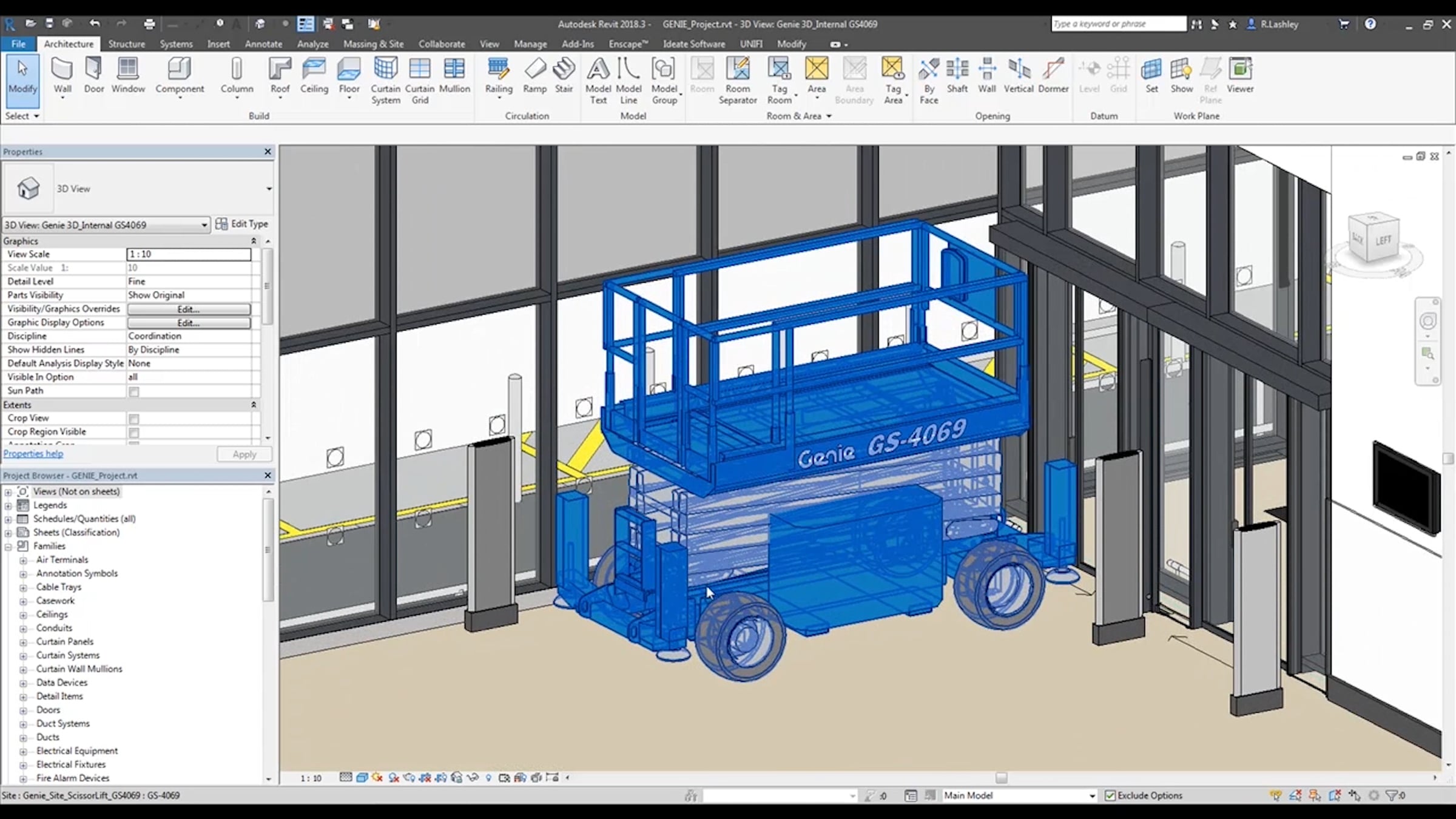
Task: Select the Wall tool in the ribbon
Action: [x=62, y=76]
